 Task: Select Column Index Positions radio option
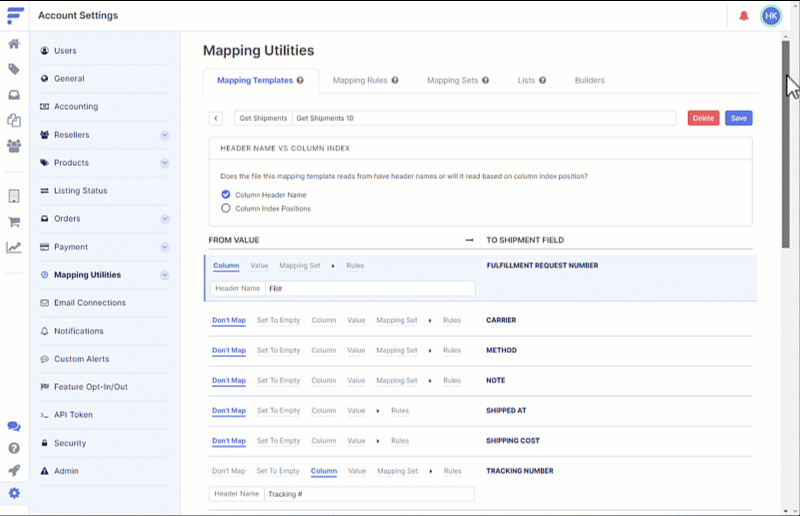click(226, 208)
